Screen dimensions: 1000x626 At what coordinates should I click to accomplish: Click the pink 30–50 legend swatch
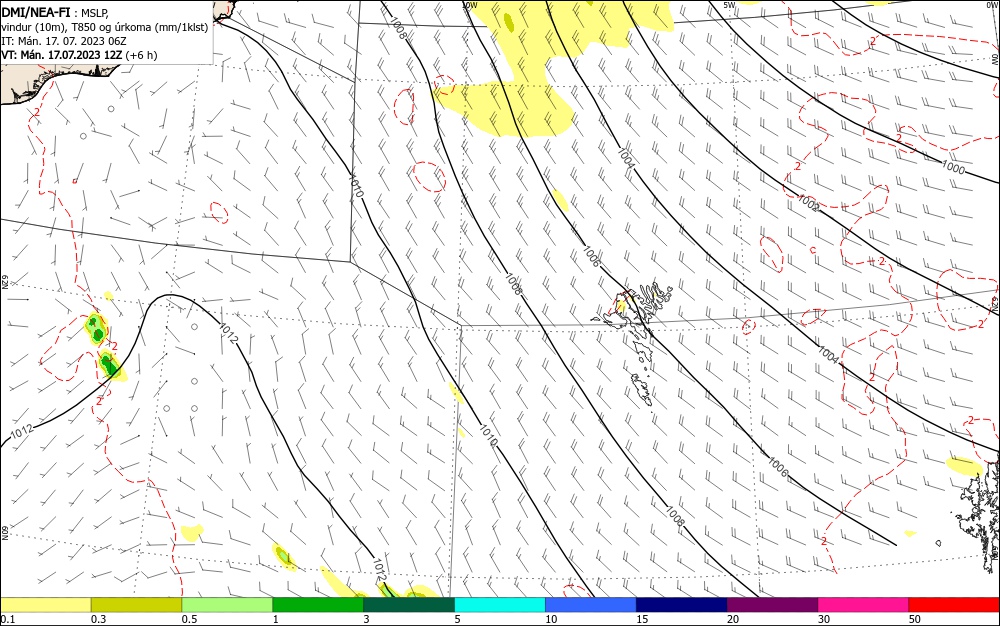(864, 605)
